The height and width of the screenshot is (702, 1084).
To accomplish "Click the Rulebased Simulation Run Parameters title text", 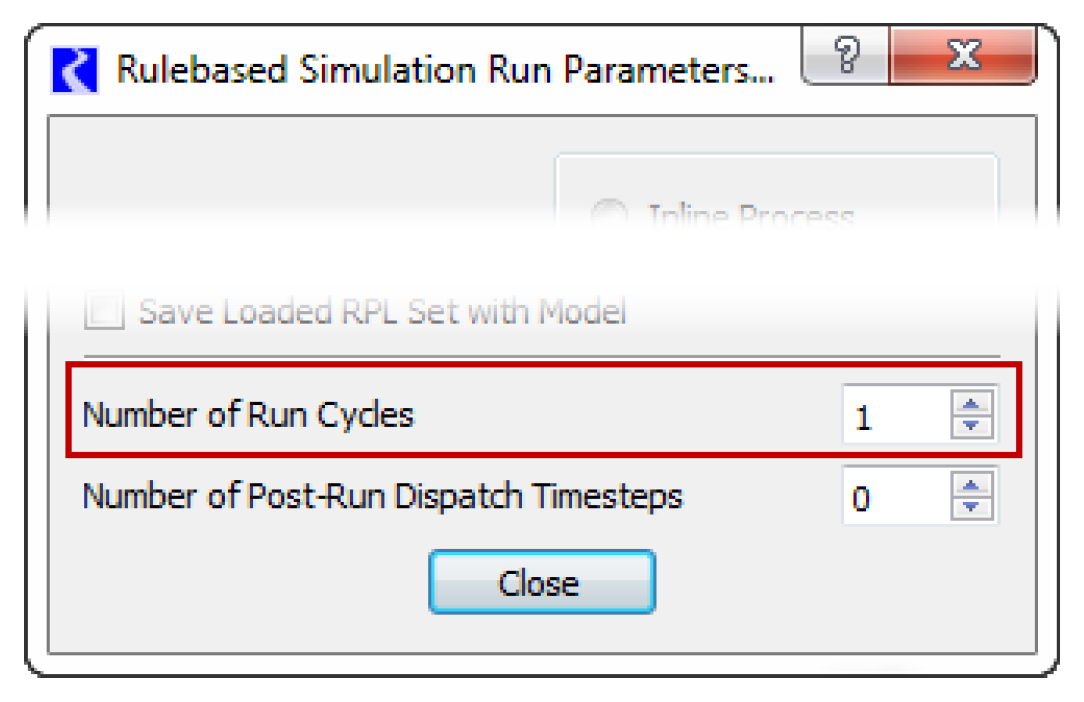I will coord(444,72).
